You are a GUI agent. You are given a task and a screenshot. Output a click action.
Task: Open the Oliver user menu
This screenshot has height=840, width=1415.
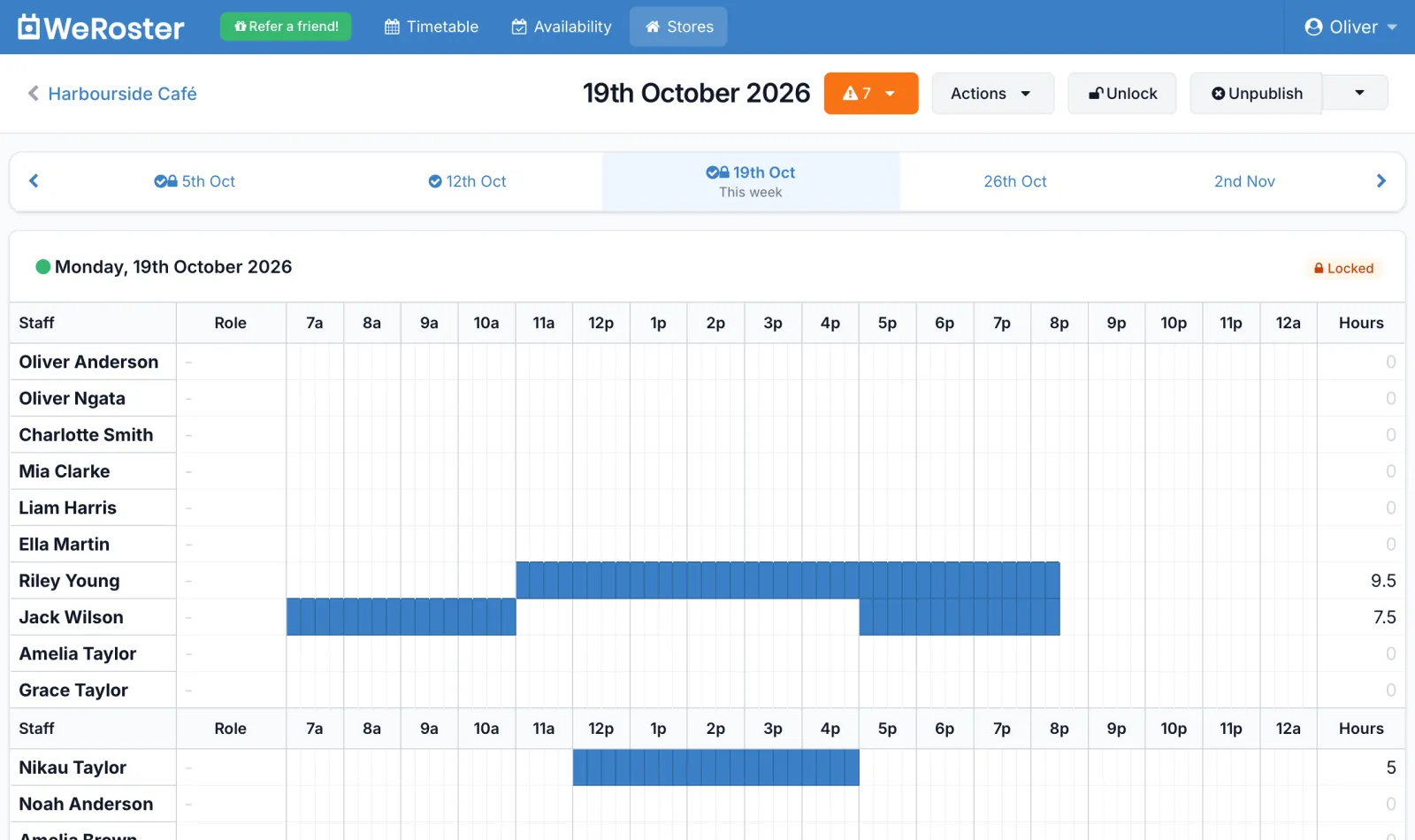1350,27
